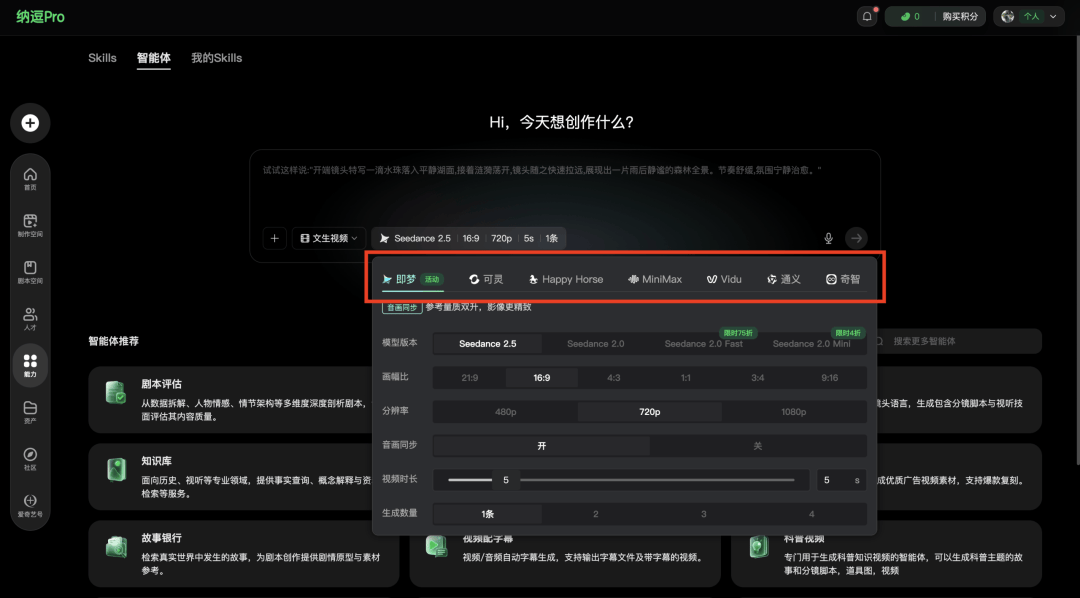This screenshot has height=598, width=1080.
Task: Click the 购买积分 button
Action: pos(960,17)
